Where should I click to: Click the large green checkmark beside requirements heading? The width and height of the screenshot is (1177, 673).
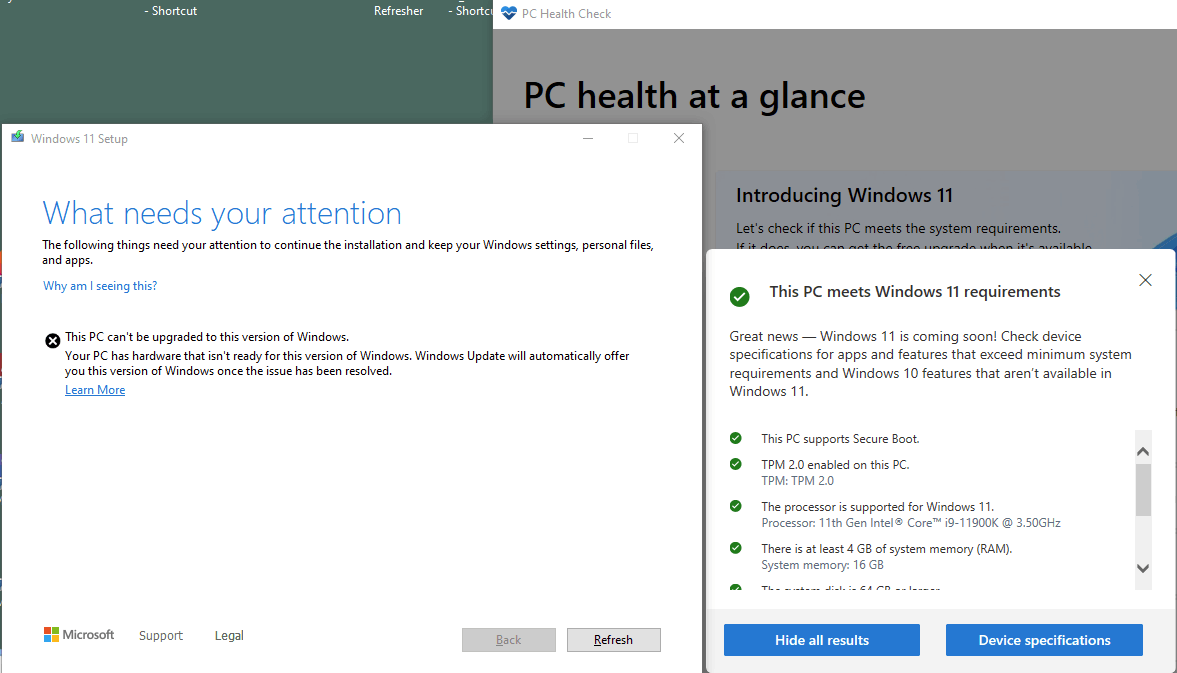click(739, 297)
